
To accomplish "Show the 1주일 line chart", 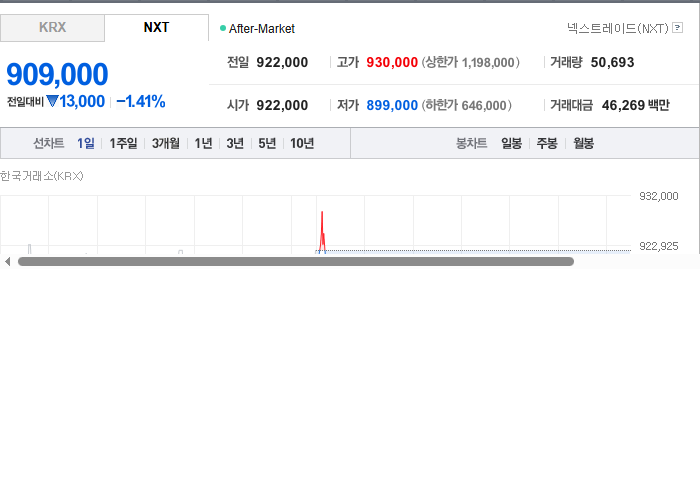I will tap(123, 143).
